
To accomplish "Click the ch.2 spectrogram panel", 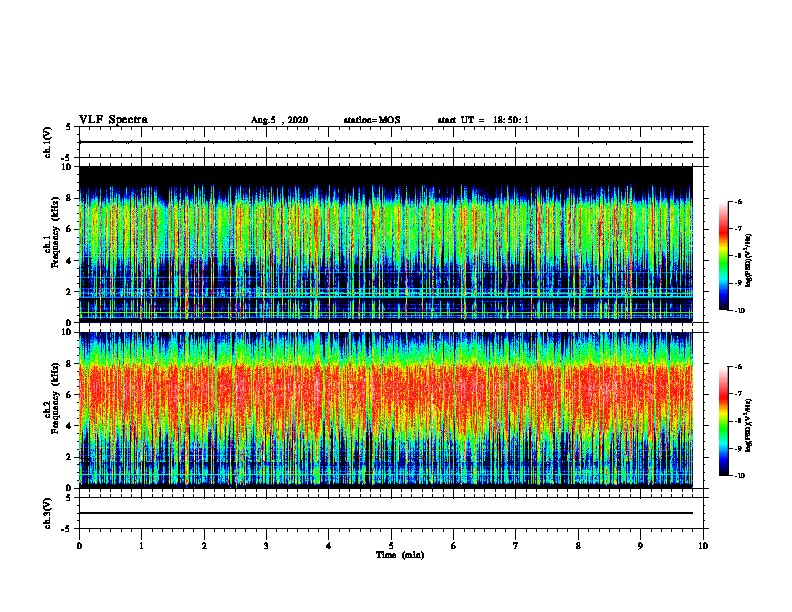I will pyautogui.click(x=386, y=410).
